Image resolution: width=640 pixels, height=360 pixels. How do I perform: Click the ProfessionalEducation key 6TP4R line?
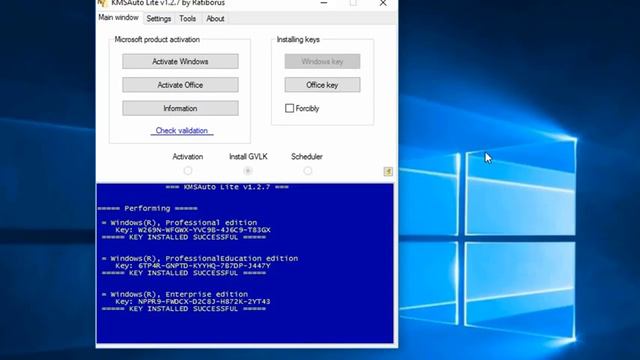point(193,266)
